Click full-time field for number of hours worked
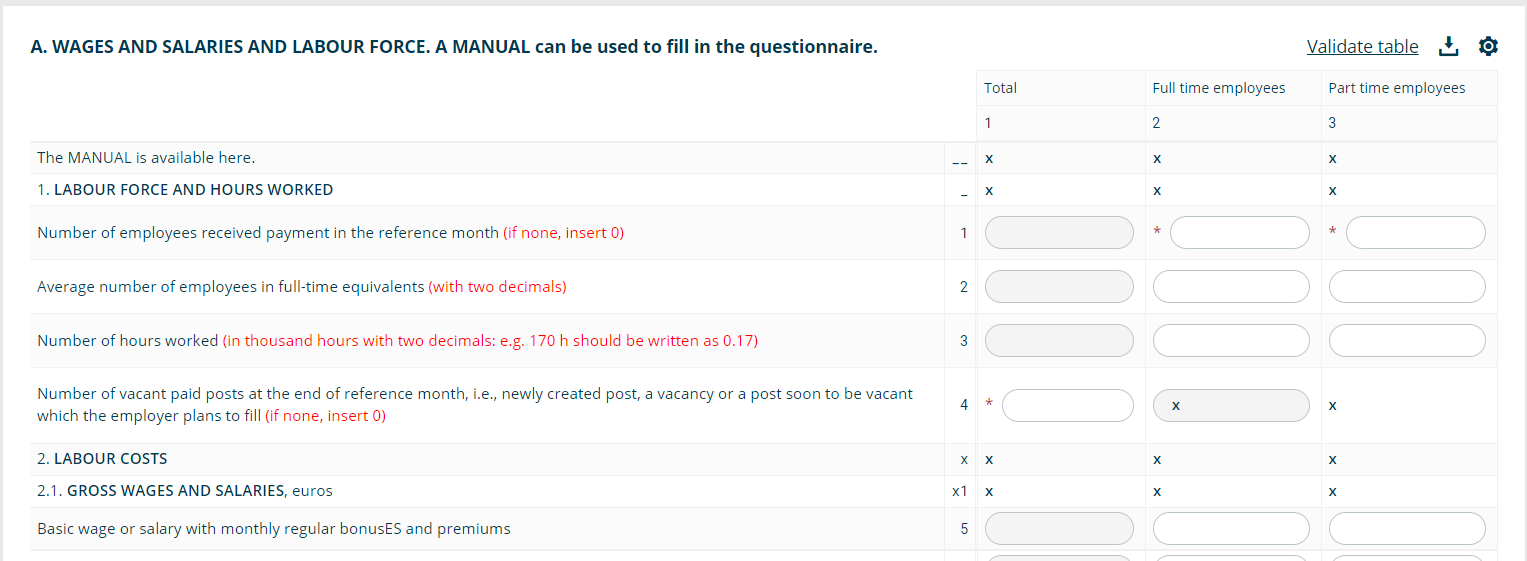Screen dimensions: 1527x561 (x=1231, y=341)
